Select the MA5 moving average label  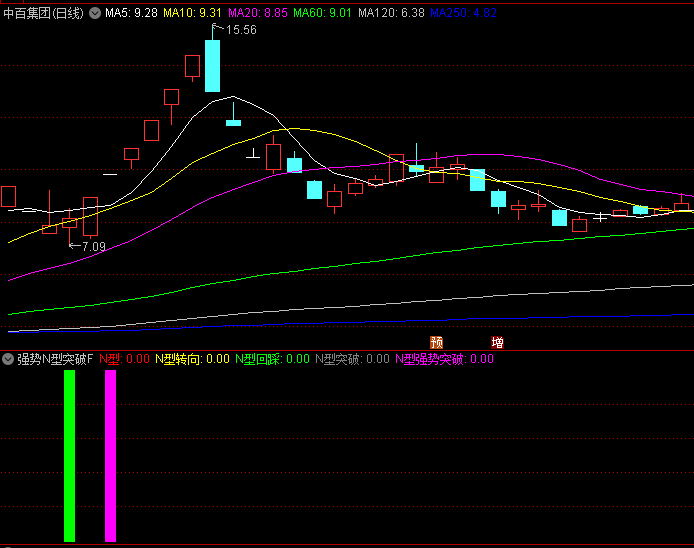[130, 14]
